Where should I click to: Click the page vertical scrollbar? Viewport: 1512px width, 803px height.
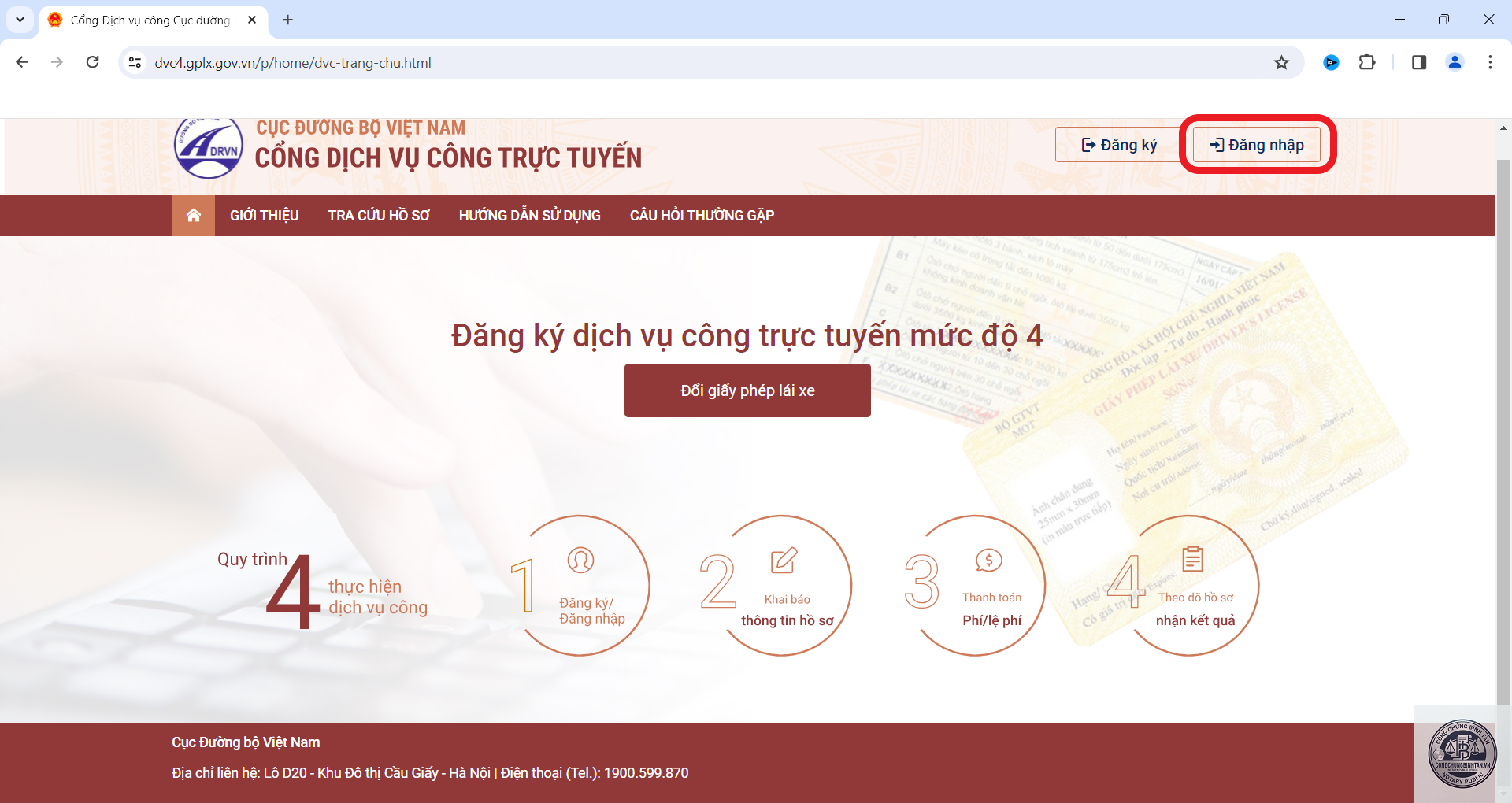pyautogui.click(x=1503, y=431)
